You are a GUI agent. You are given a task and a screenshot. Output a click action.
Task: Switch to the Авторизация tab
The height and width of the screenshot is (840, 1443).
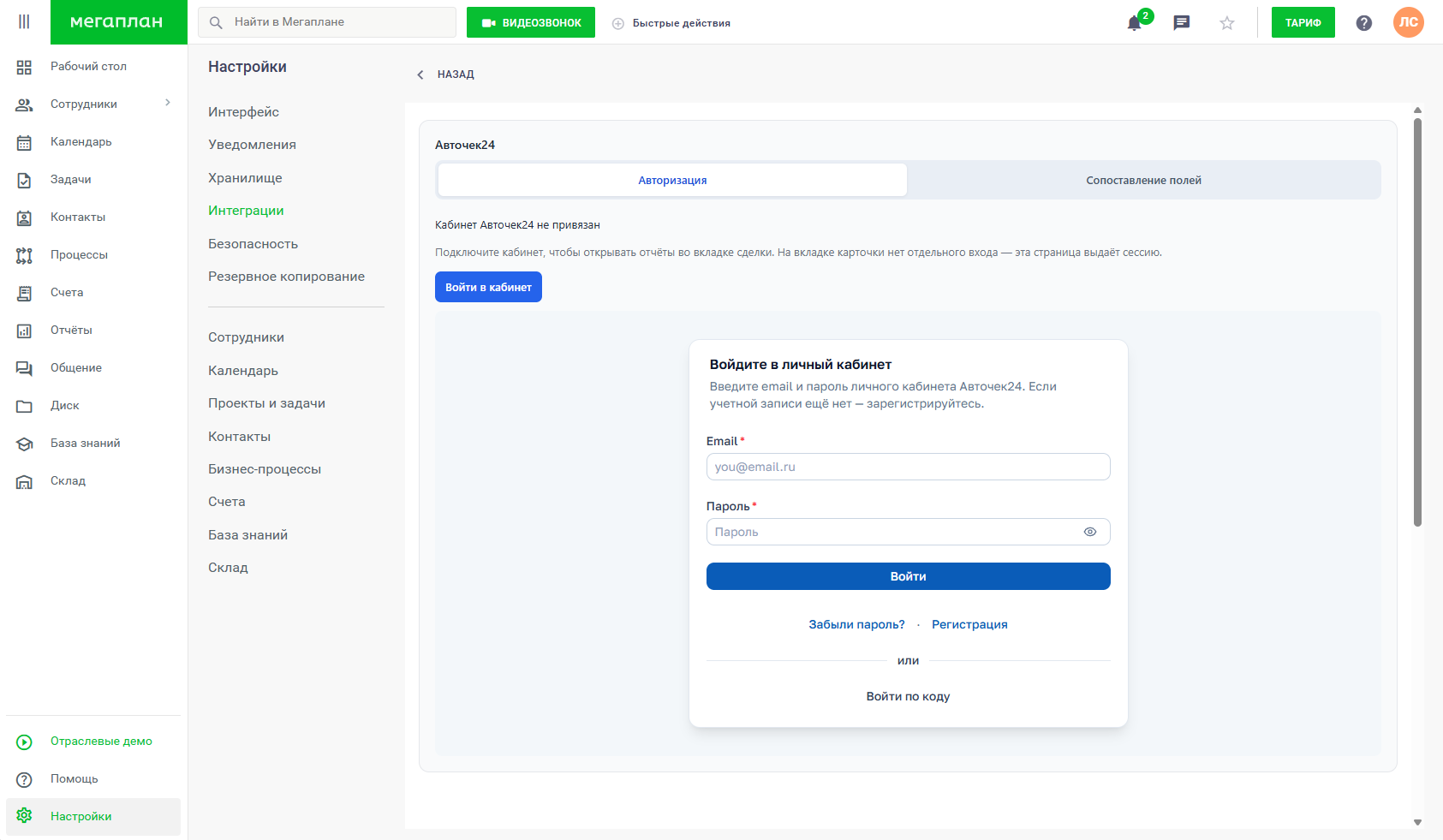coord(672,180)
